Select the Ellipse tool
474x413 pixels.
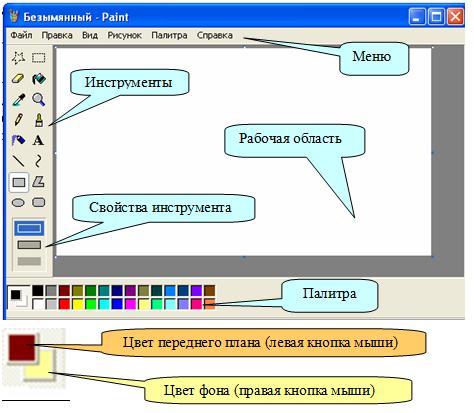pyautogui.click(x=18, y=202)
